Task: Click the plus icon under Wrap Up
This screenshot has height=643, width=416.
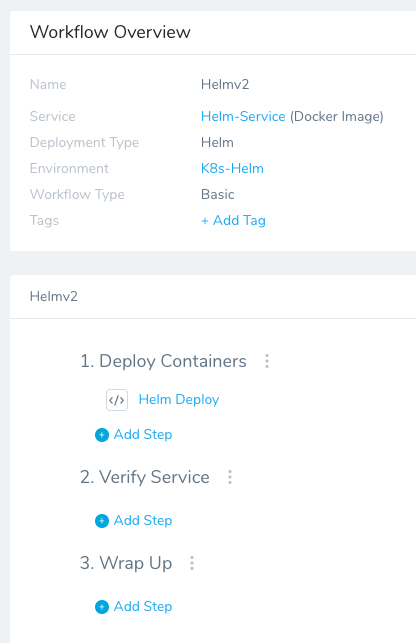Action: point(102,607)
